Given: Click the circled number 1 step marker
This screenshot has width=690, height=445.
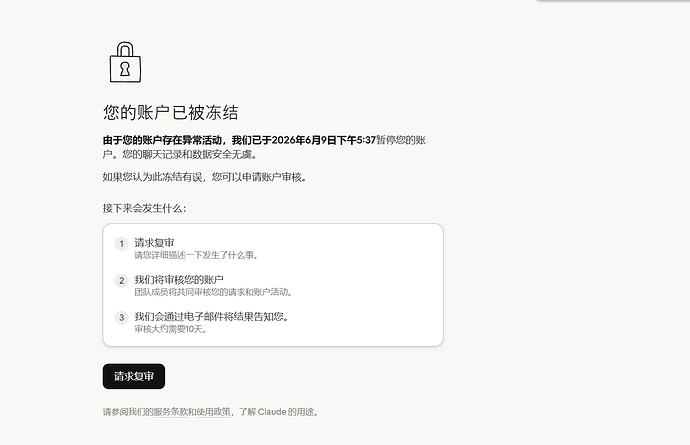Looking at the screenshot, I should [122, 243].
